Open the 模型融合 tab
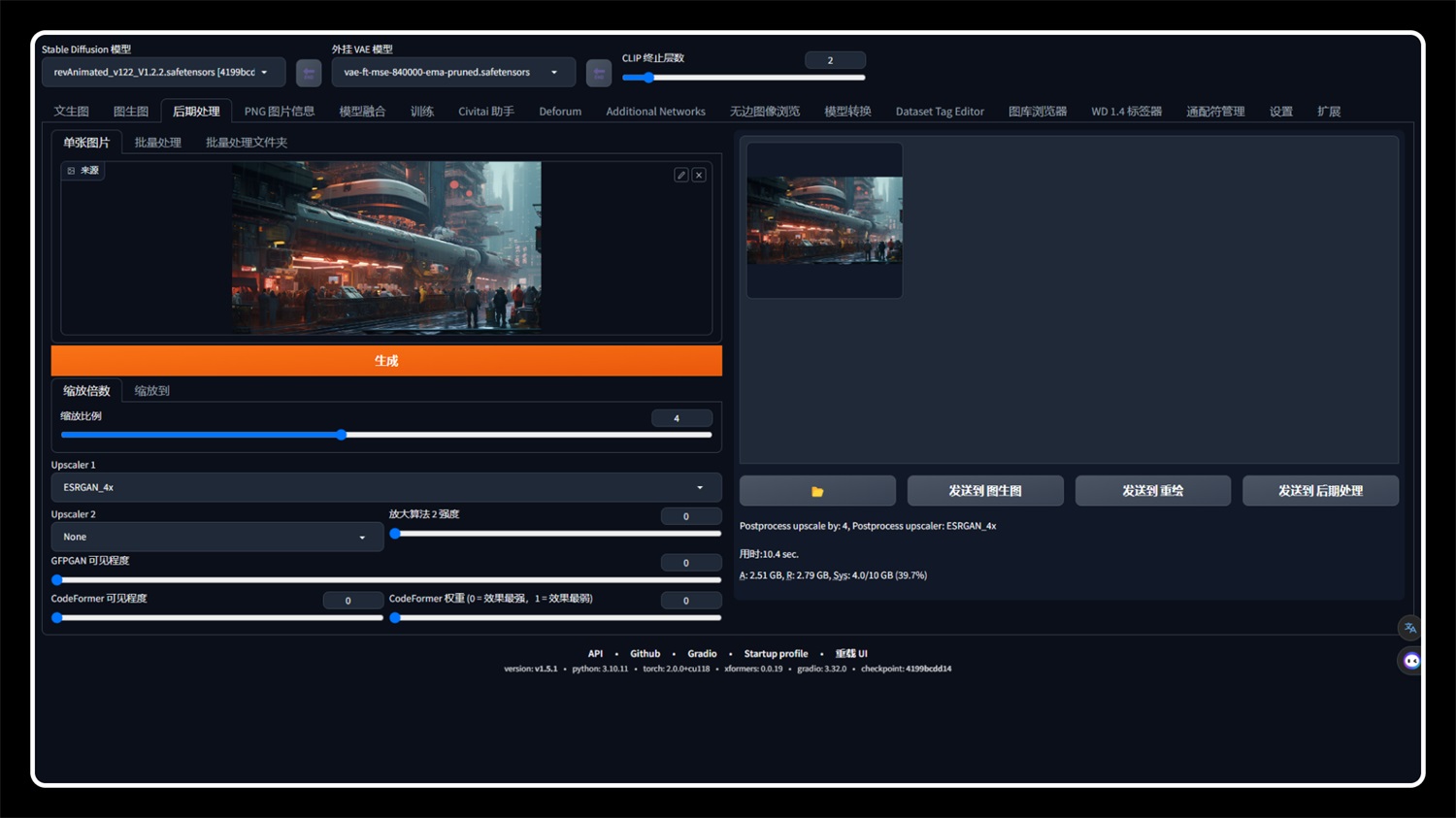The width and height of the screenshot is (1456, 818). (362, 112)
